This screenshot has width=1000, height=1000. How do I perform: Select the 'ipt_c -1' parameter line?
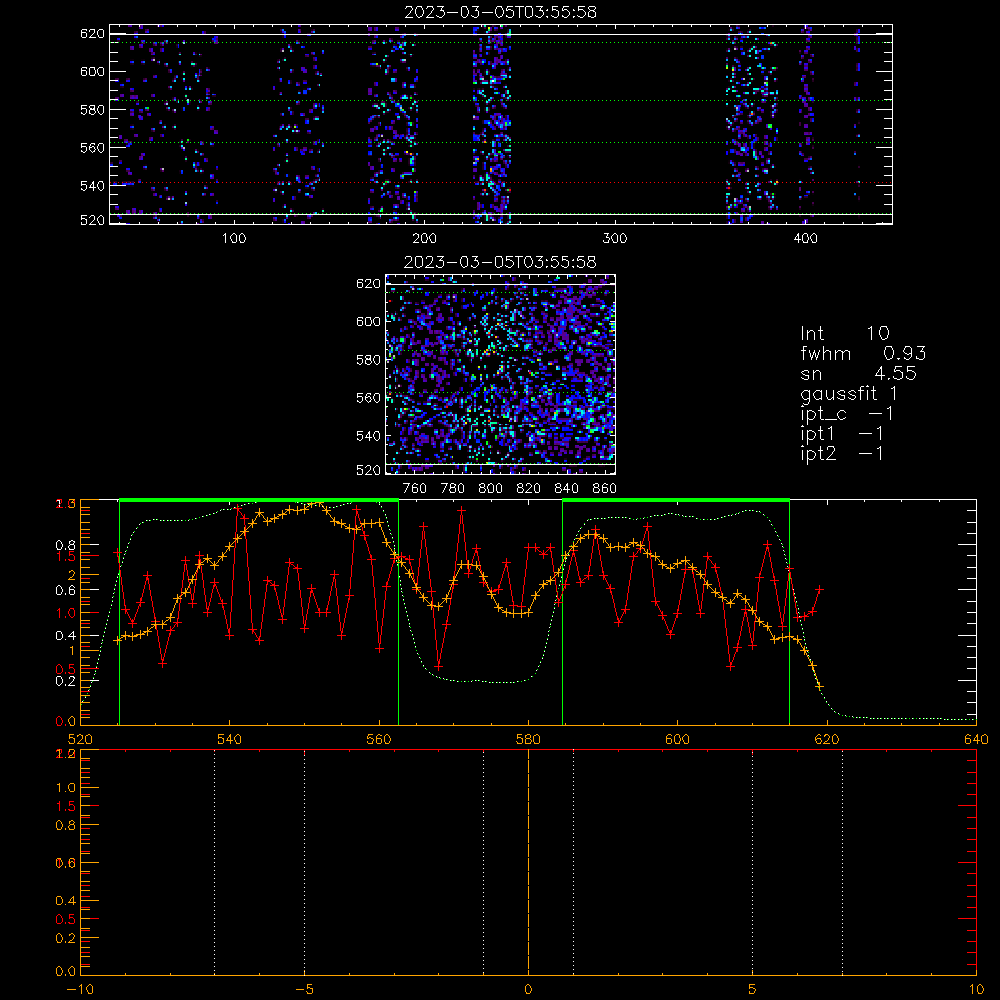point(848,415)
